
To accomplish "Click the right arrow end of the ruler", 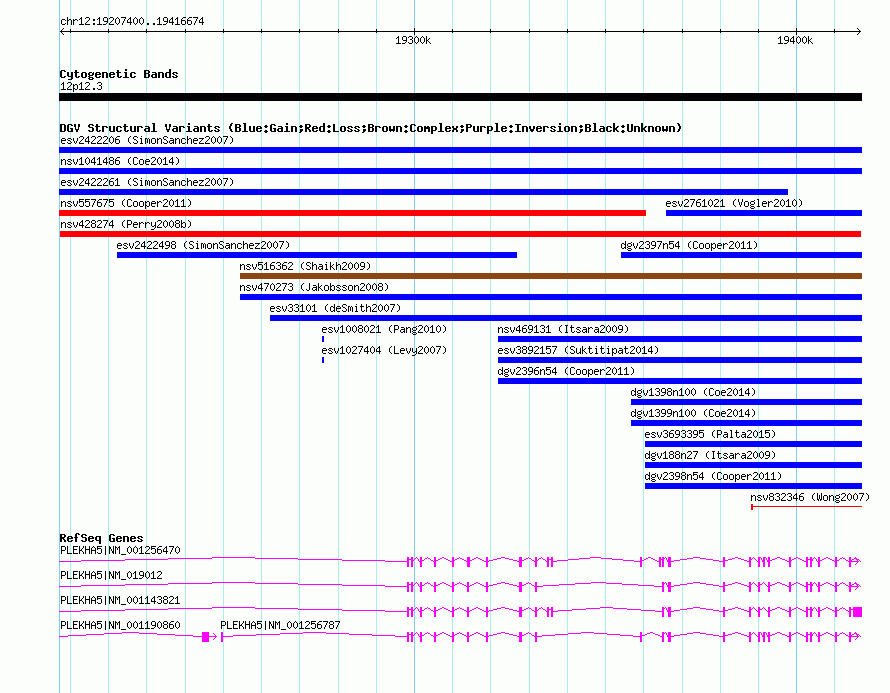I will point(859,31).
